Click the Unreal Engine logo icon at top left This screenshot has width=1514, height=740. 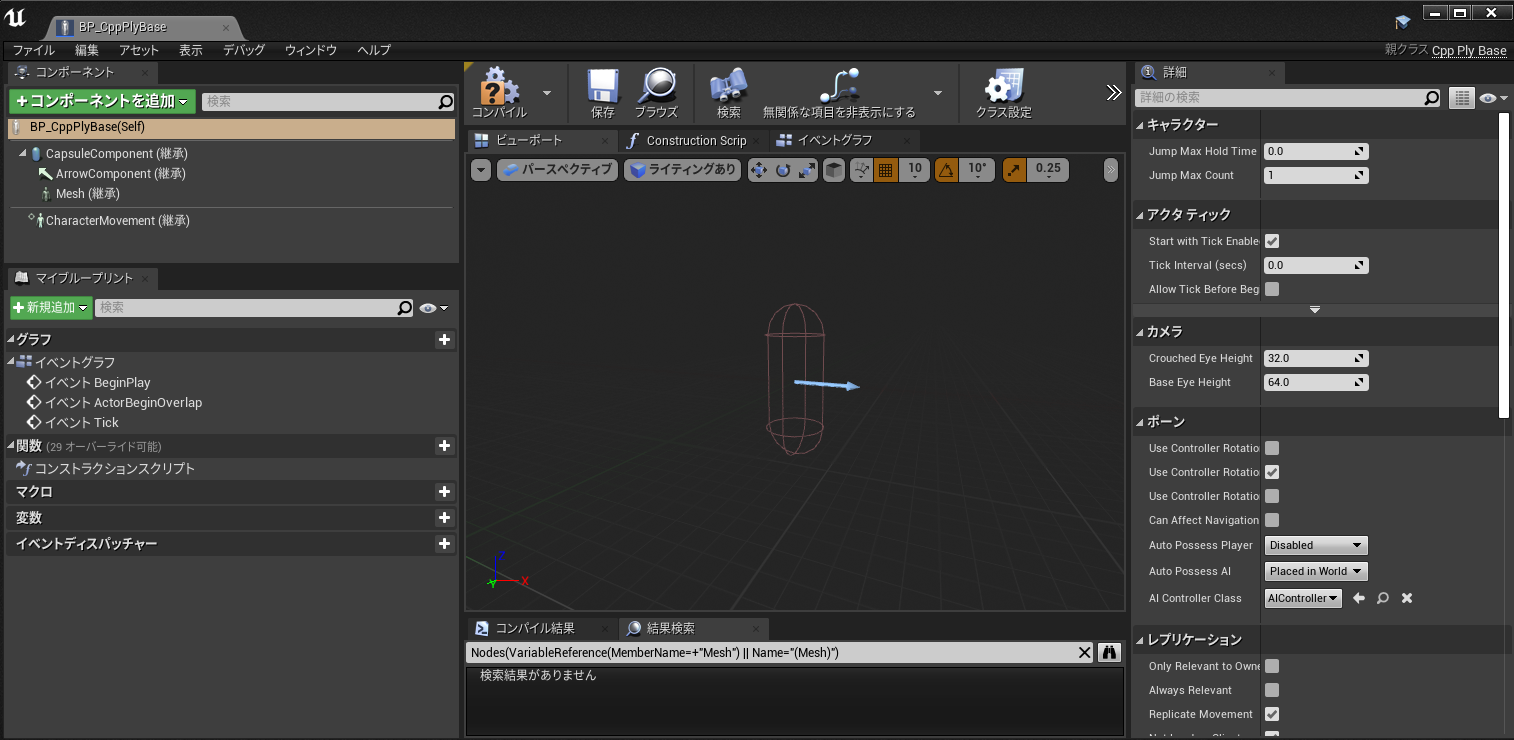(15, 19)
